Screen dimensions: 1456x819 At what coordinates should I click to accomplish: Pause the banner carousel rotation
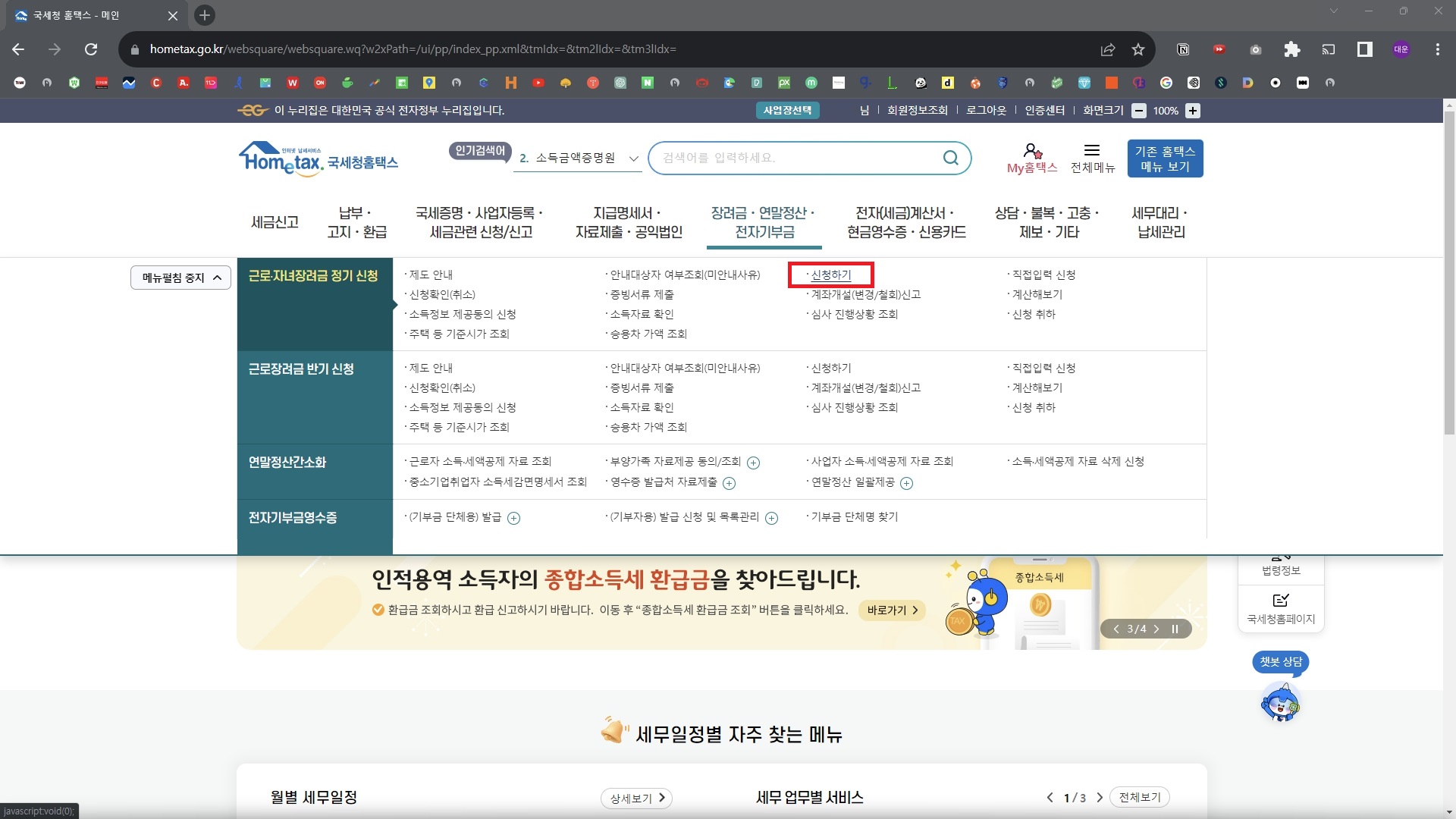(x=1175, y=629)
